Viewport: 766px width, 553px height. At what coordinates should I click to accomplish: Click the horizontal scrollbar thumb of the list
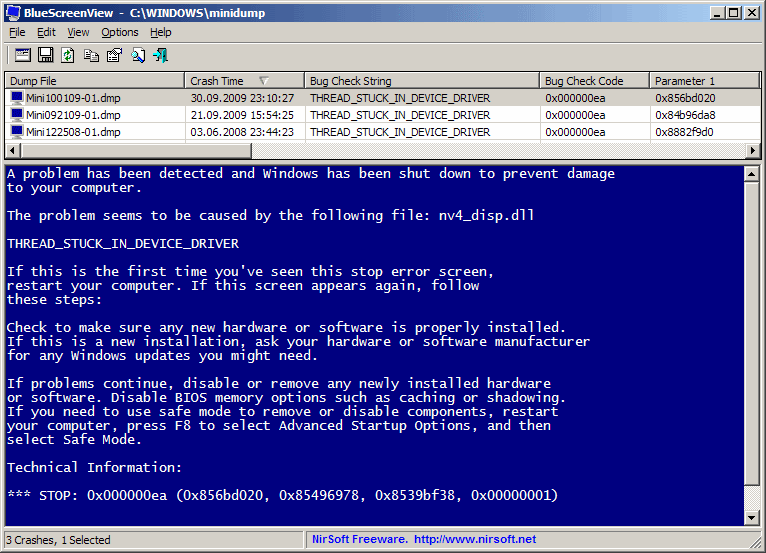click(136, 150)
